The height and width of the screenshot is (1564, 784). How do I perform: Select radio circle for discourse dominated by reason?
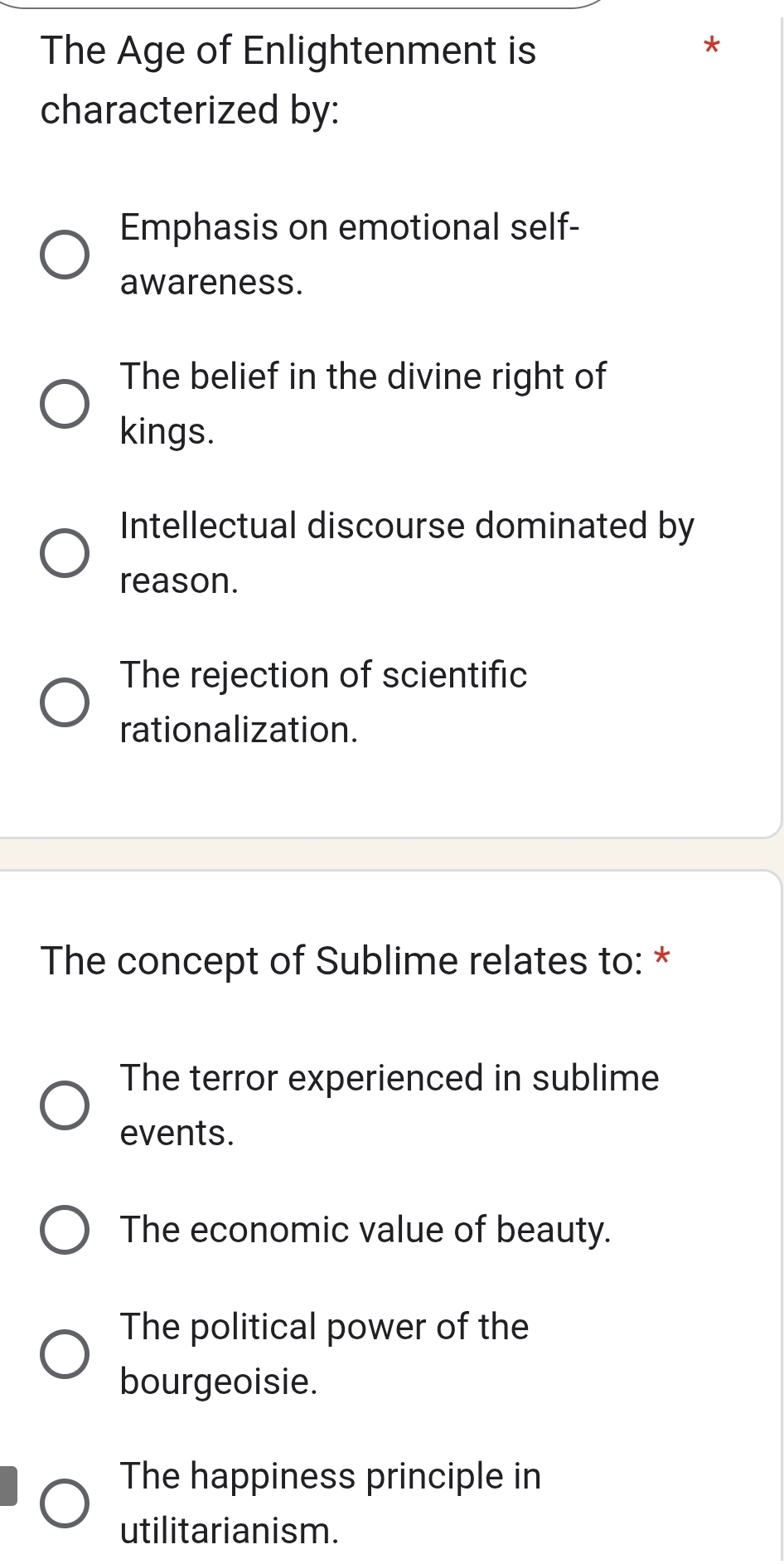pos(65,554)
